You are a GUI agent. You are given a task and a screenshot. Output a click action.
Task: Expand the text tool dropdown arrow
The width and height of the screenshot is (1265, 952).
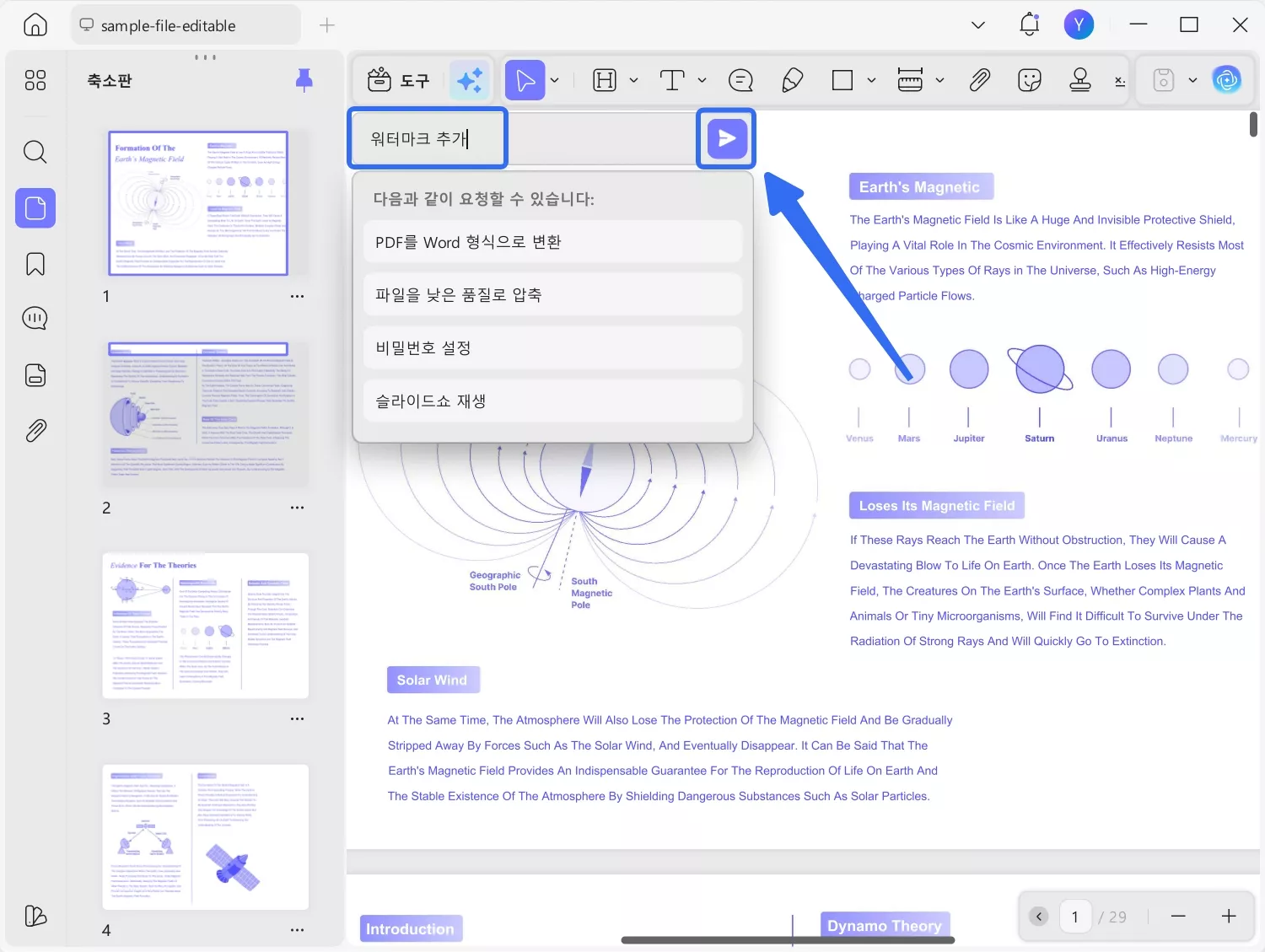[702, 80]
